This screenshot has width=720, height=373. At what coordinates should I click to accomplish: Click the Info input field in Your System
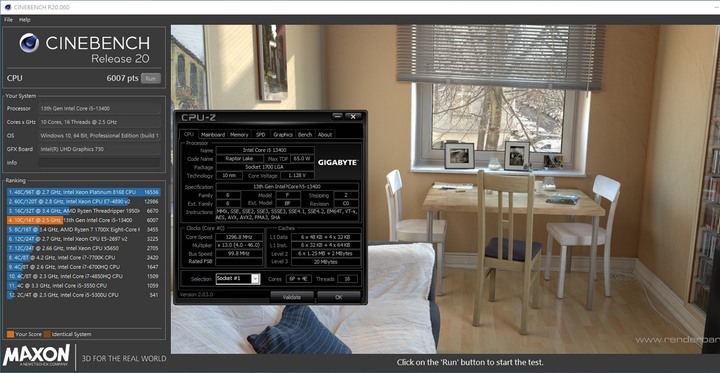(99, 163)
